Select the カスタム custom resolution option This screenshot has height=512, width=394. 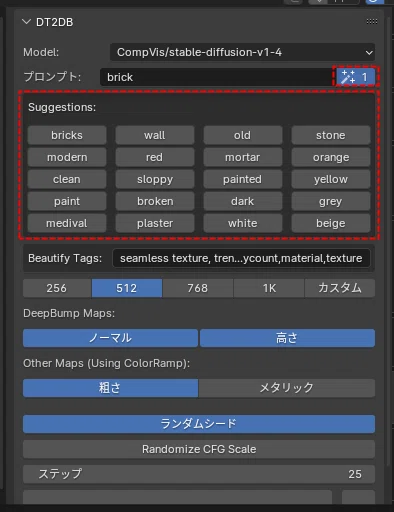[x=340, y=288]
